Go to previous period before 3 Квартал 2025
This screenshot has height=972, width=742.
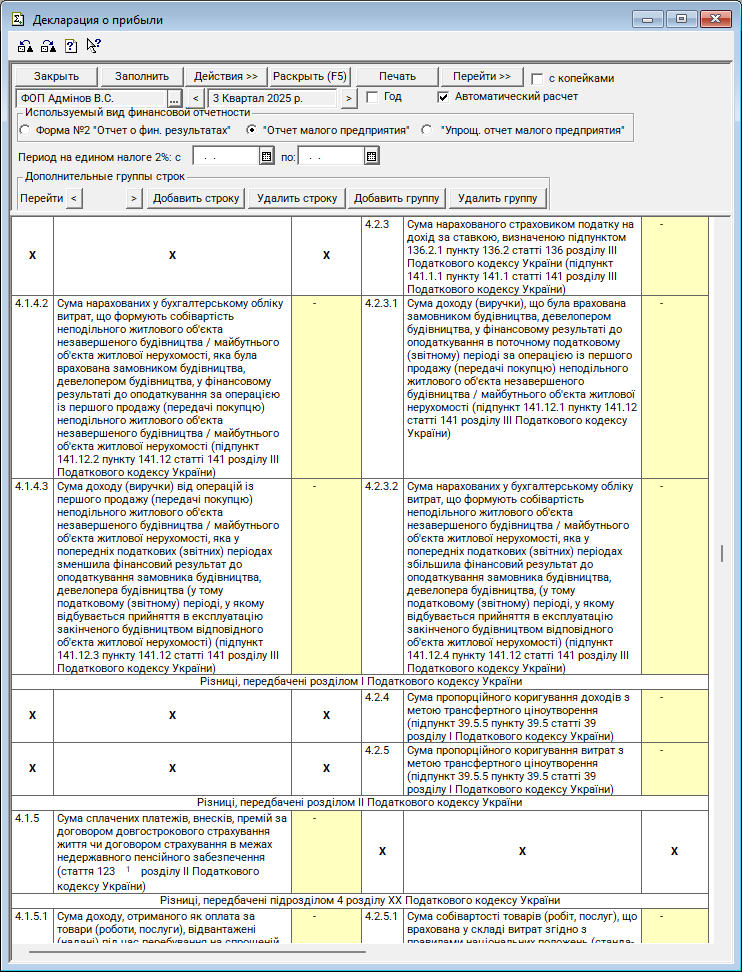(196, 98)
